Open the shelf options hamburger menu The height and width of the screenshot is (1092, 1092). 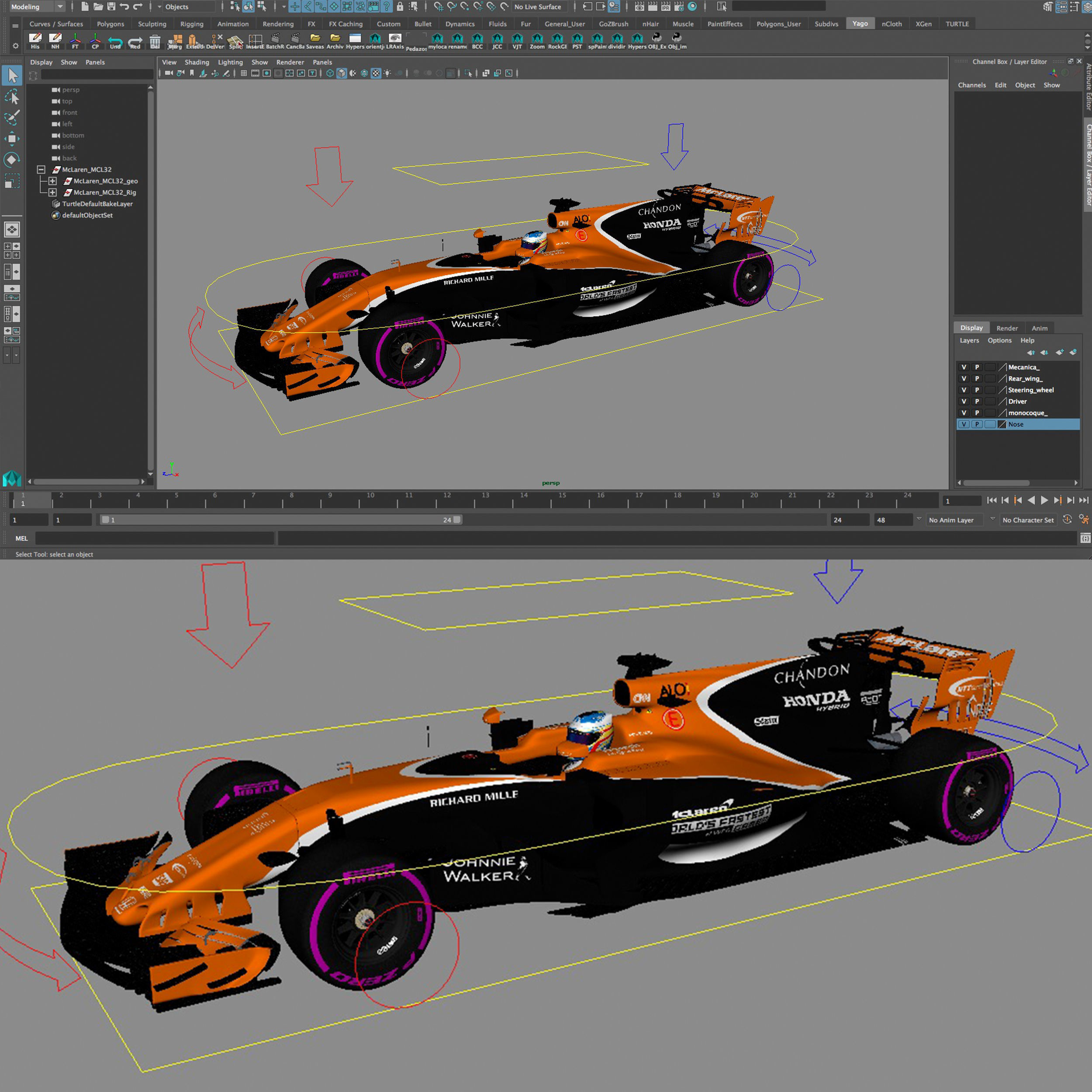15,25
